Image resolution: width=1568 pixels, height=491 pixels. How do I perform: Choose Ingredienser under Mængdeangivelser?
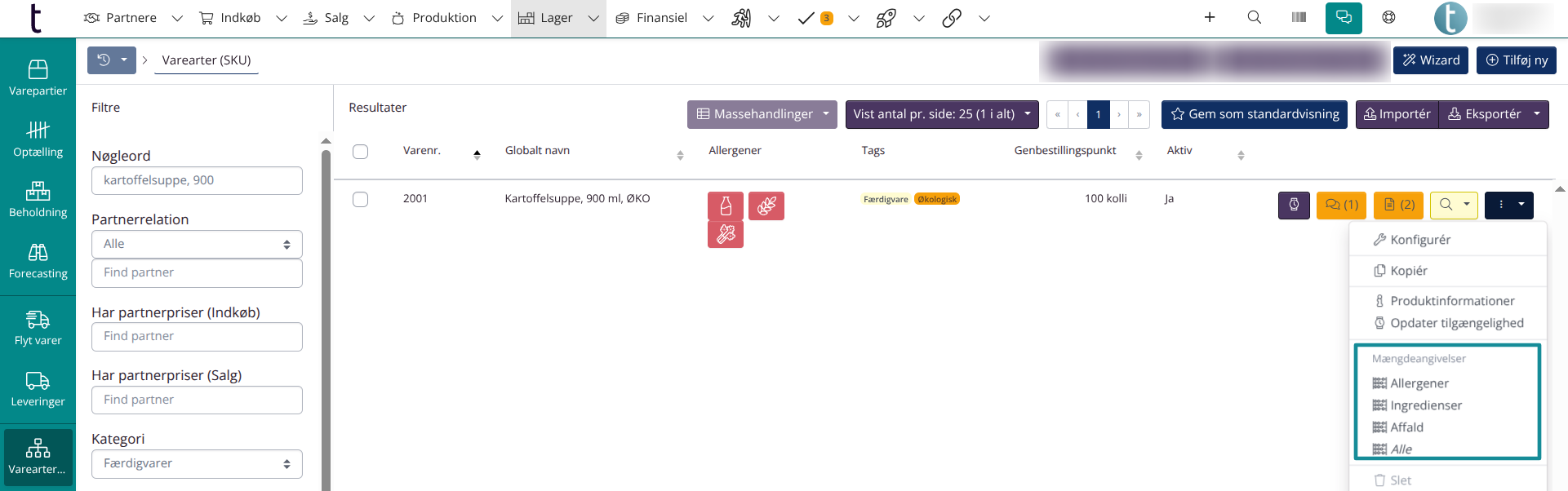point(1425,405)
